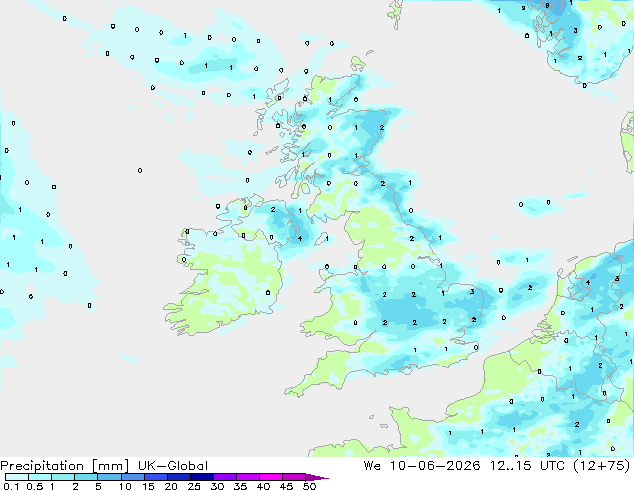
Task: Click the over-50 mm legend arrow tip
Action: 317,477
